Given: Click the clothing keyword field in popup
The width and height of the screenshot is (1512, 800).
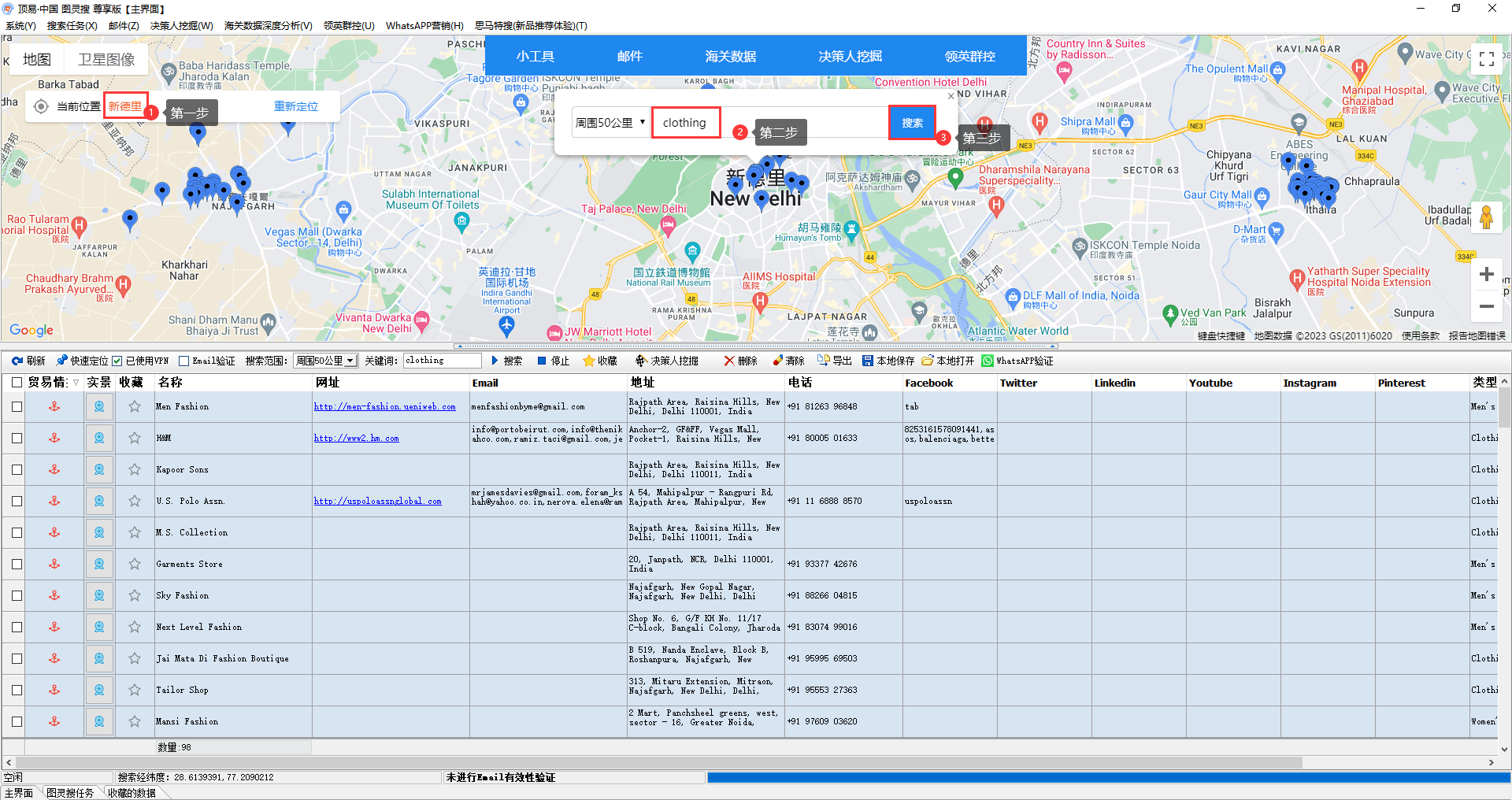Looking at the screenshot, I should click(686, 122).
